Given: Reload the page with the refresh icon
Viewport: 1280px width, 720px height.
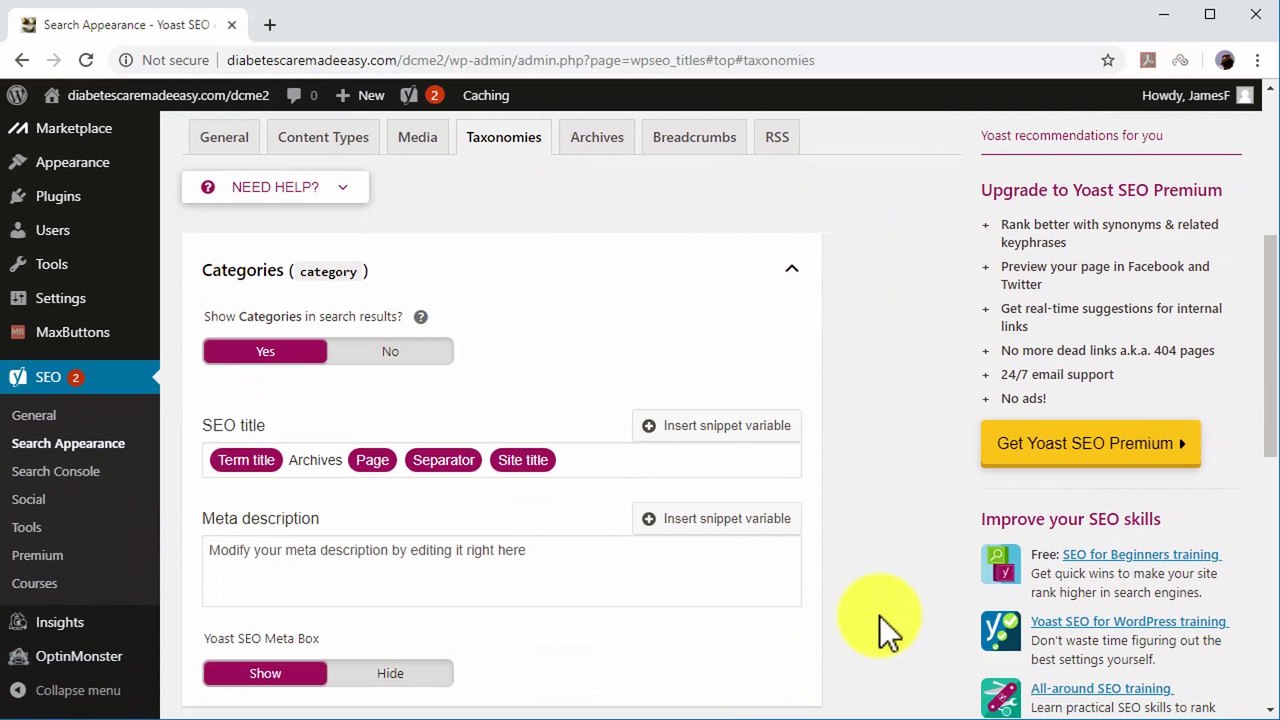Looking at the screenshot, I should [86, 60].
